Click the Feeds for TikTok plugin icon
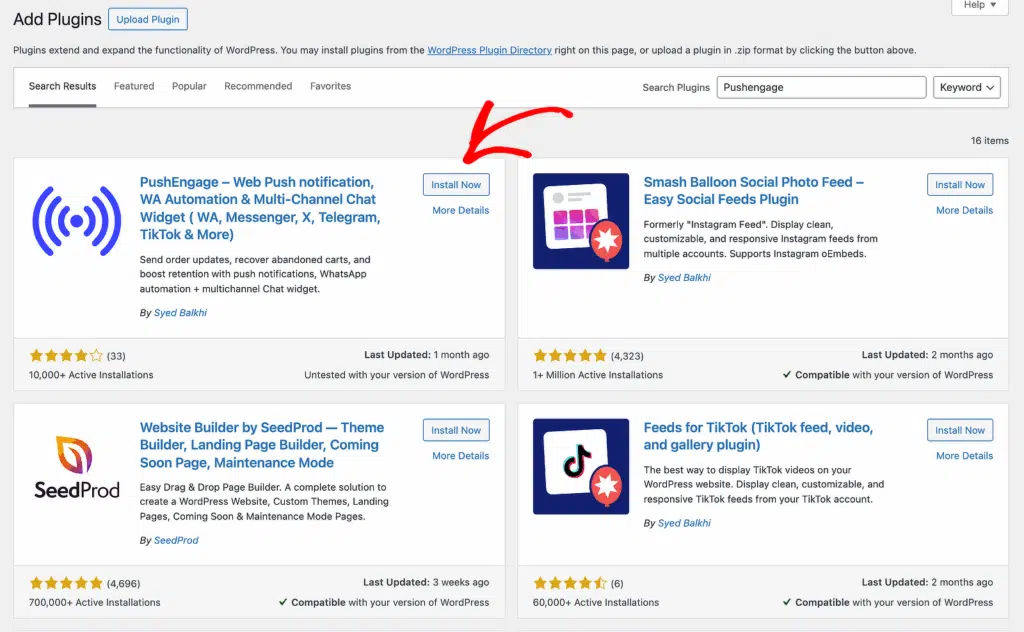 [x=581, y=466]
